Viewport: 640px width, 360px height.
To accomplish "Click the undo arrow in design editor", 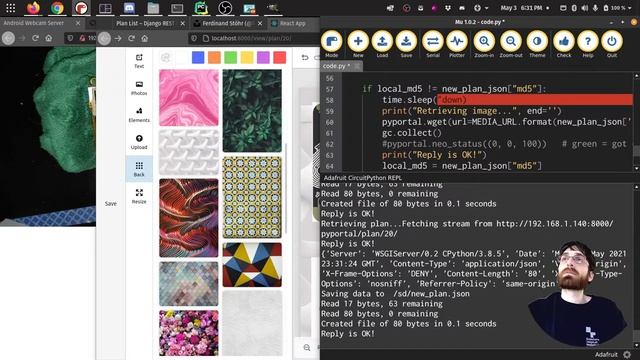I will (x=304, y=58).
